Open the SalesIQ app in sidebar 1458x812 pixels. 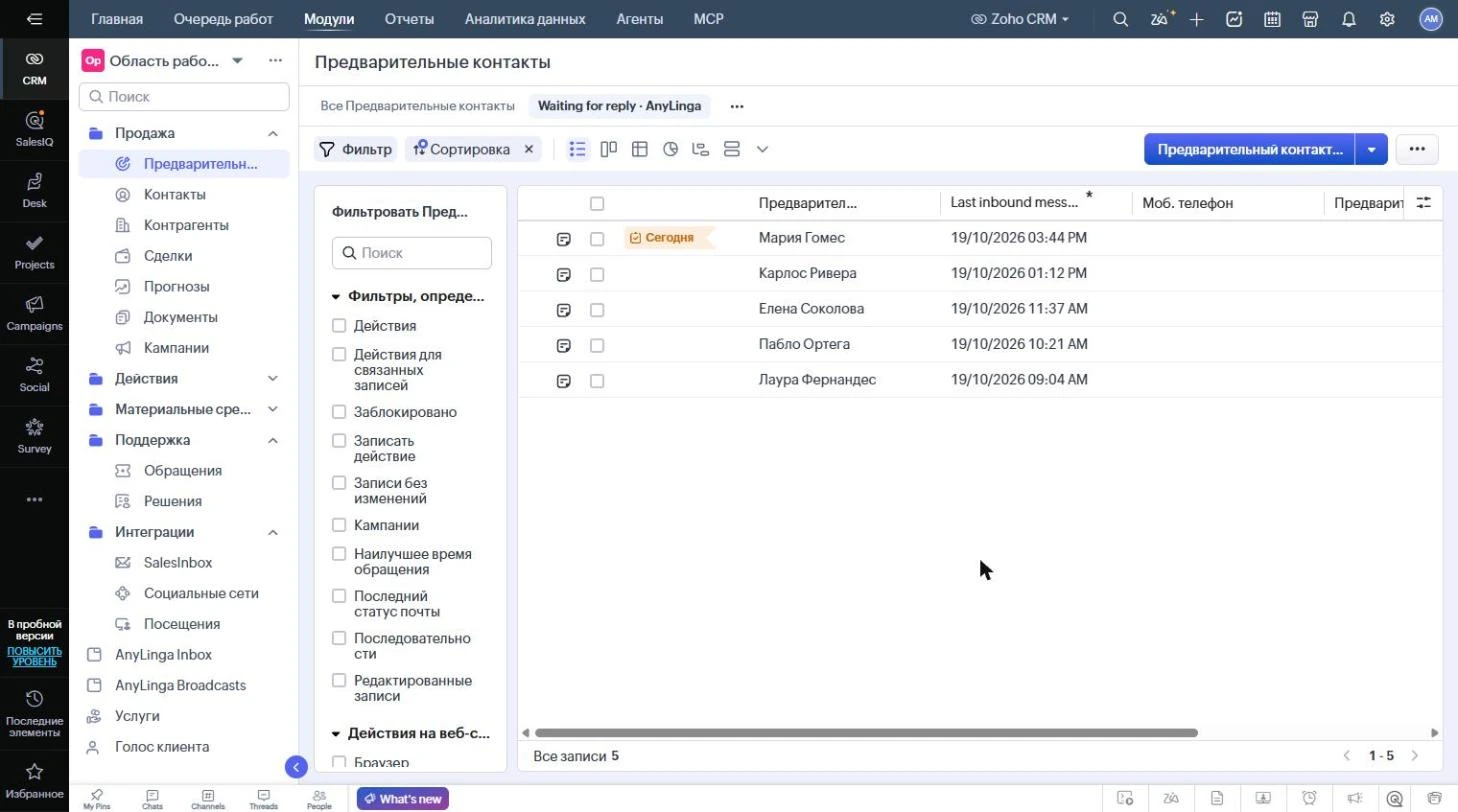(x=34, y=129)
